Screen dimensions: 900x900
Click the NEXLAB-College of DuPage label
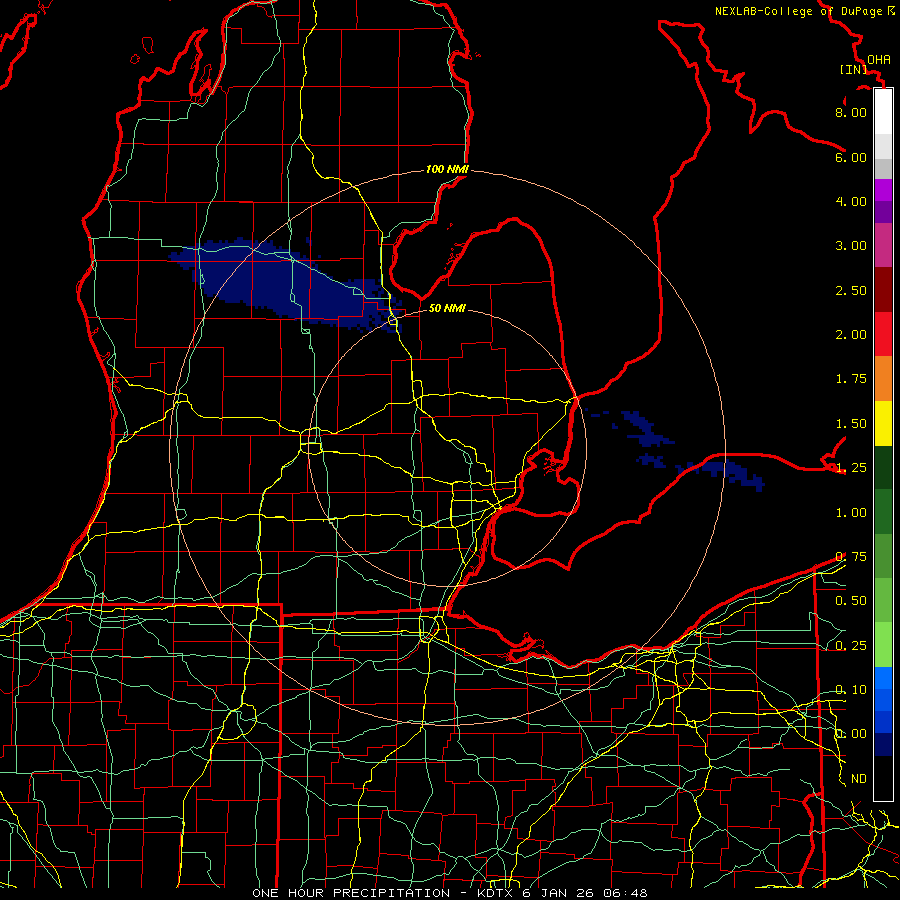[798, 11]
